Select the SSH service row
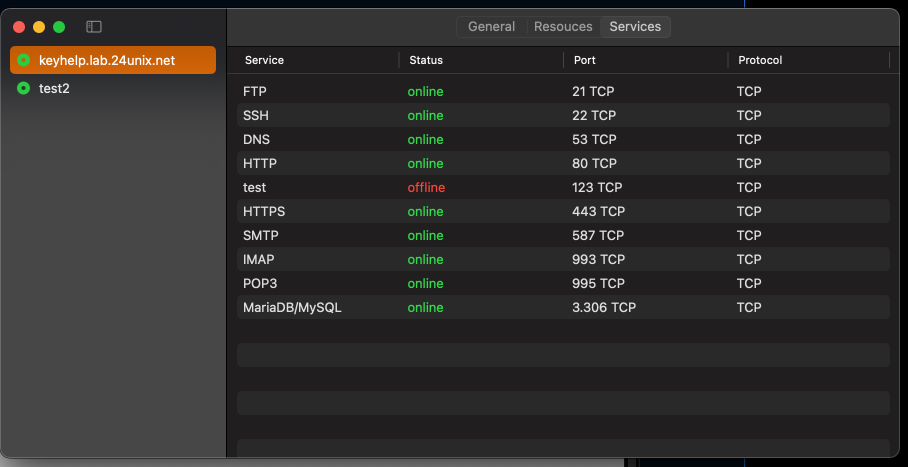Viewport: 908px width, 467px height. point(563,115)
